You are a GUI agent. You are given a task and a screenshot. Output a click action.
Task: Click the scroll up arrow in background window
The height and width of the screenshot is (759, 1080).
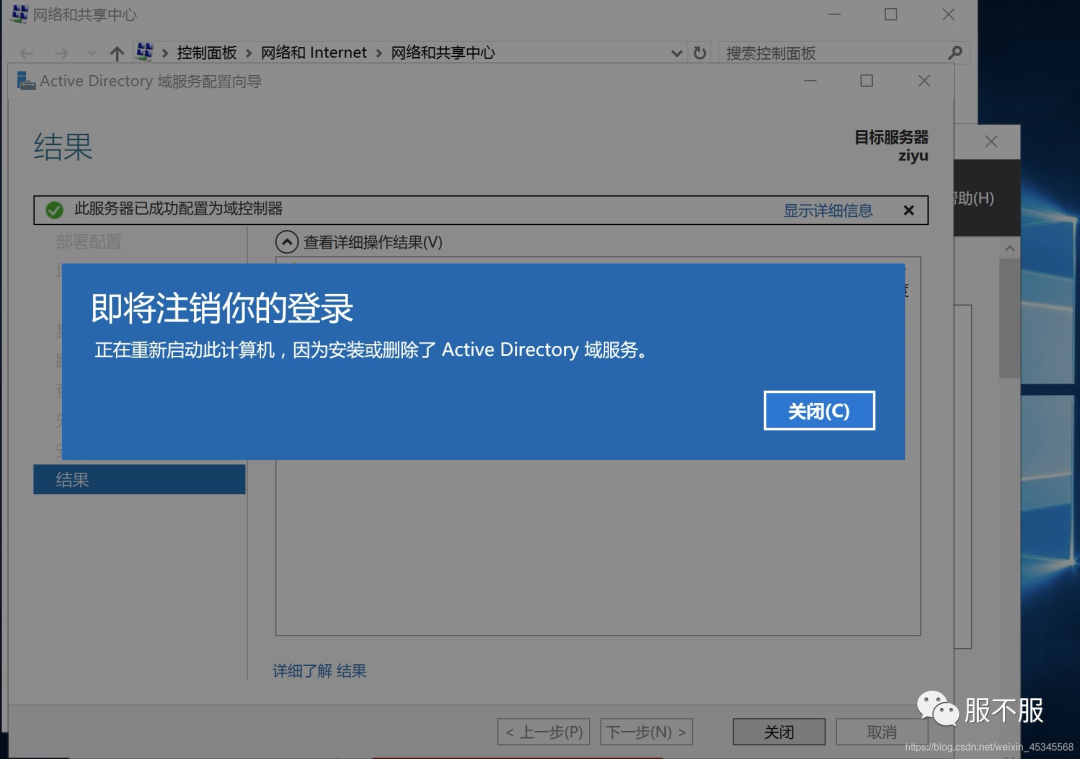tap(1010, 248)
